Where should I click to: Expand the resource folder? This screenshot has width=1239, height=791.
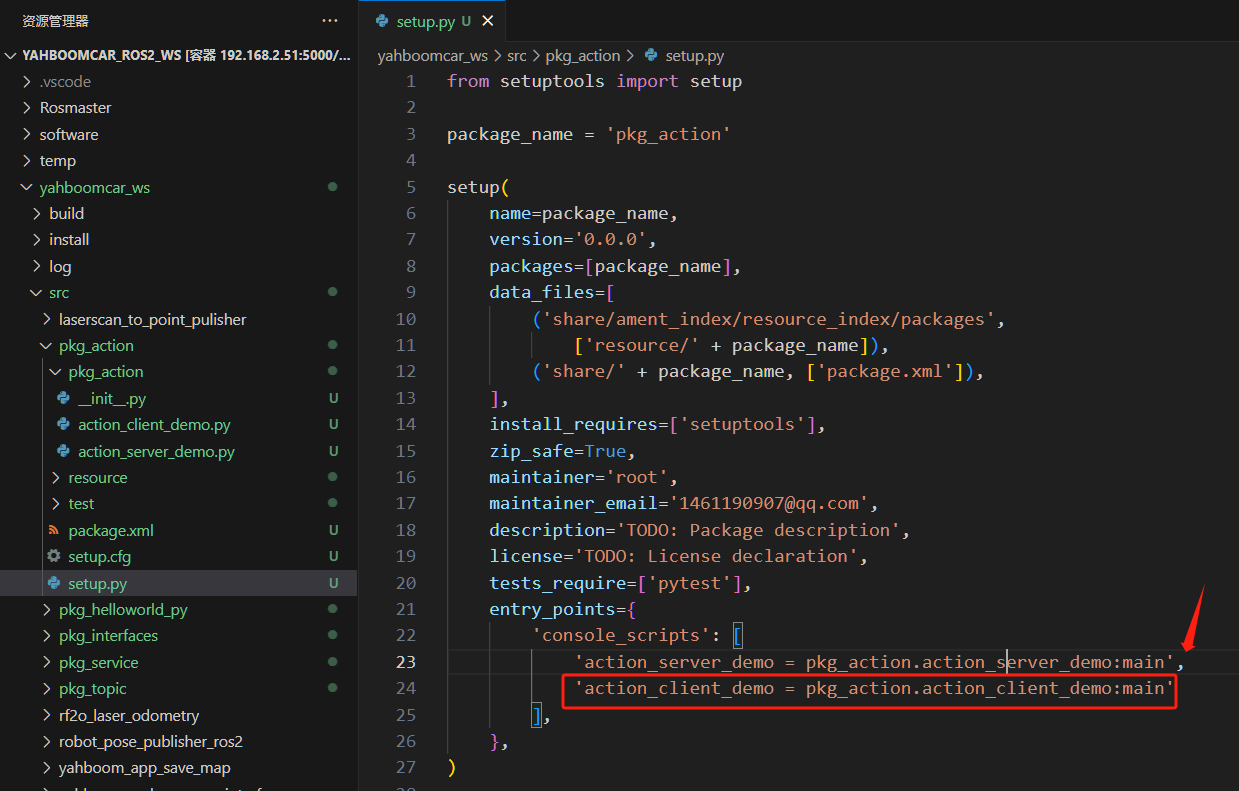point(178,478)
